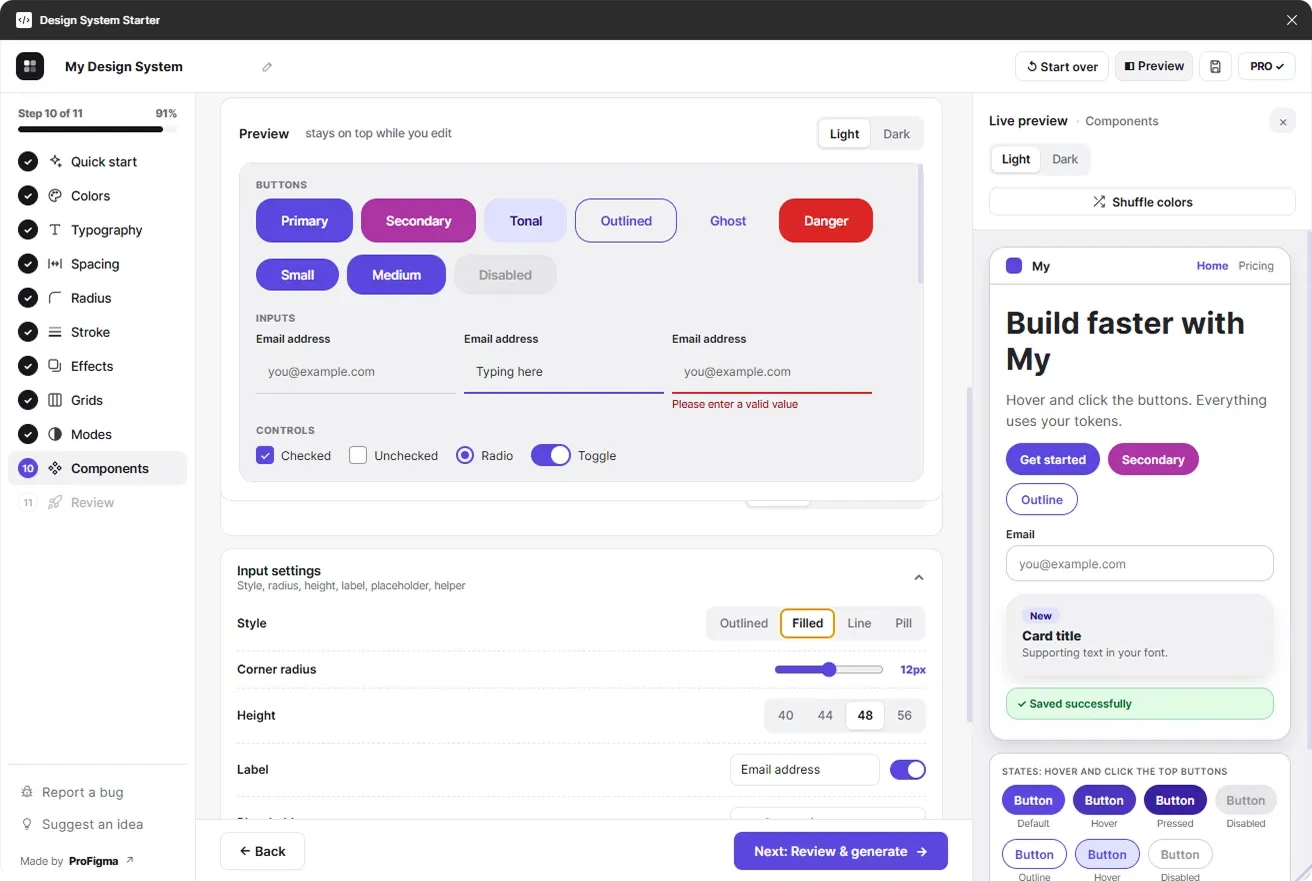Open the Typography step
Screen dimensions: 1312x881
tap(97, 230)
